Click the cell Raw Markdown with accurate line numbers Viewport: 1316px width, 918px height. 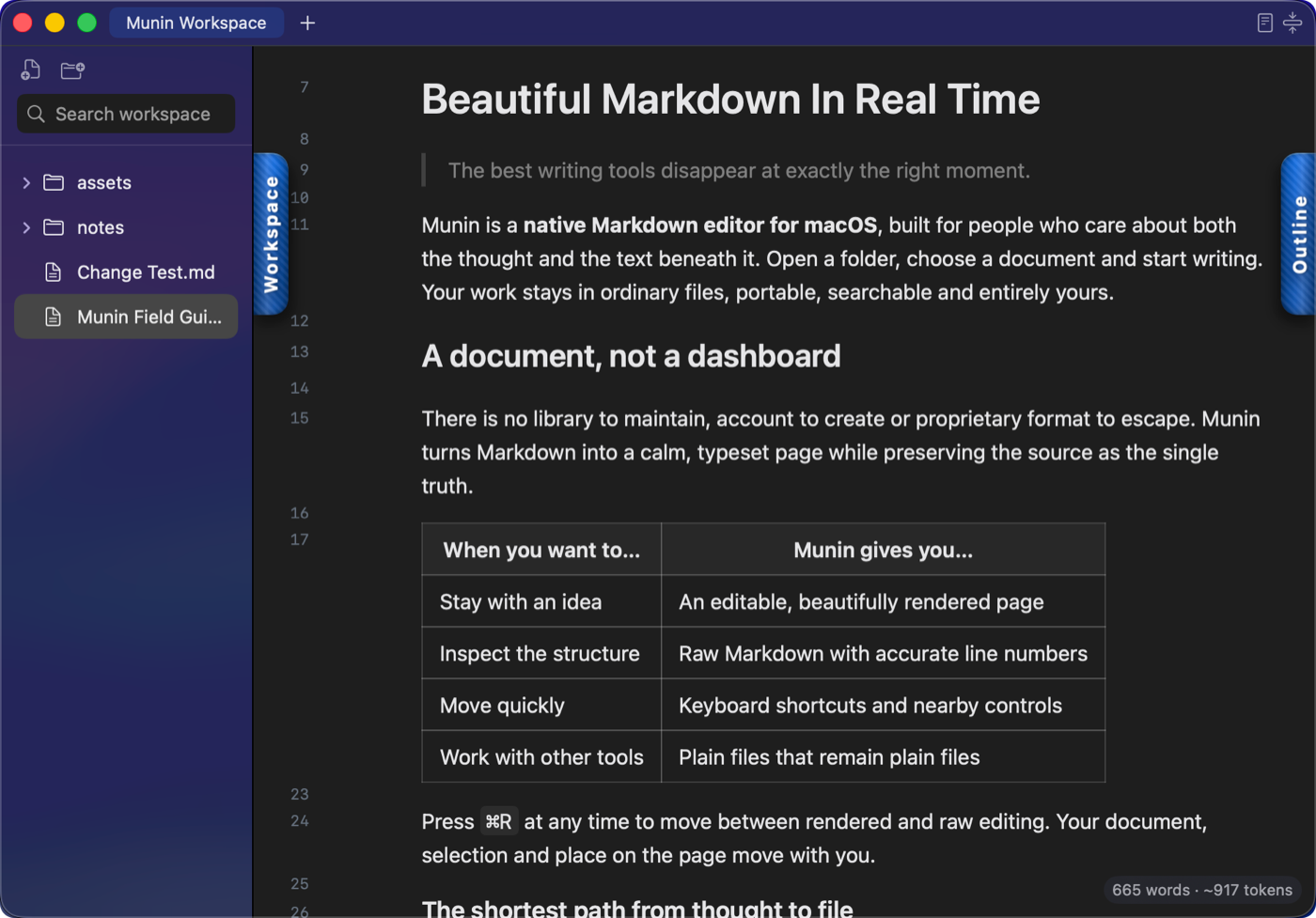884,653
